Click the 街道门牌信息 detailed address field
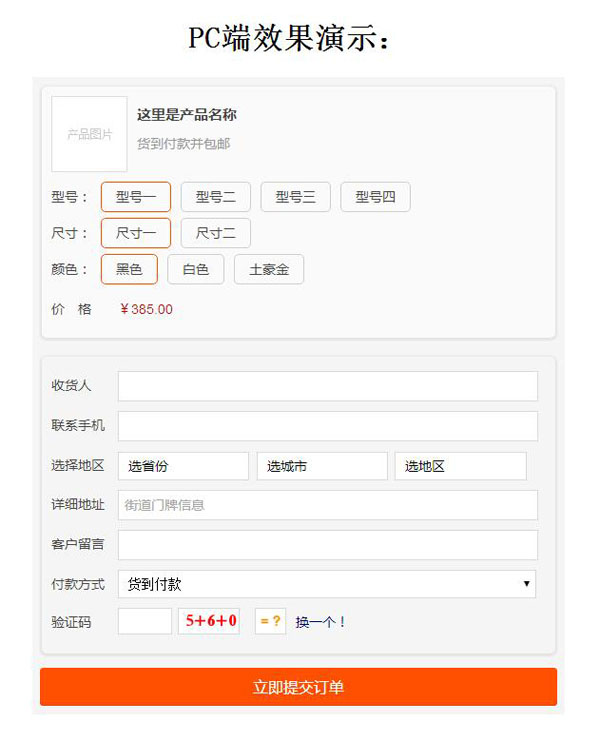Image resolution: width=600 pixels, height=741 pixels. coord(327,505)
